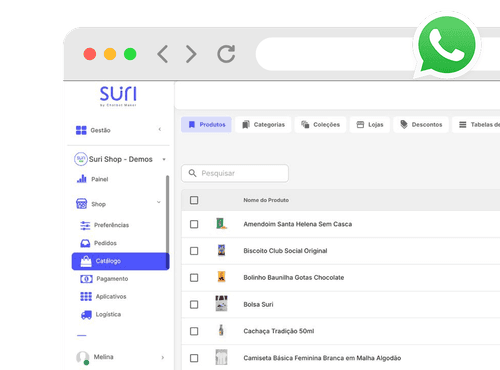Click the Suri logo in the sidebar
Screen dimensions: 500x370
(x=118, y=96)
